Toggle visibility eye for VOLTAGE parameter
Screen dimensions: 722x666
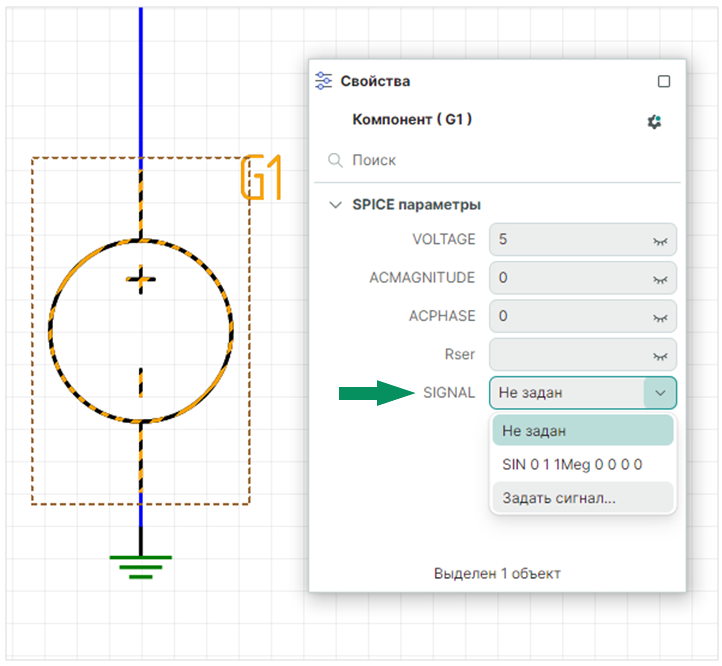[x=659, y=240]
